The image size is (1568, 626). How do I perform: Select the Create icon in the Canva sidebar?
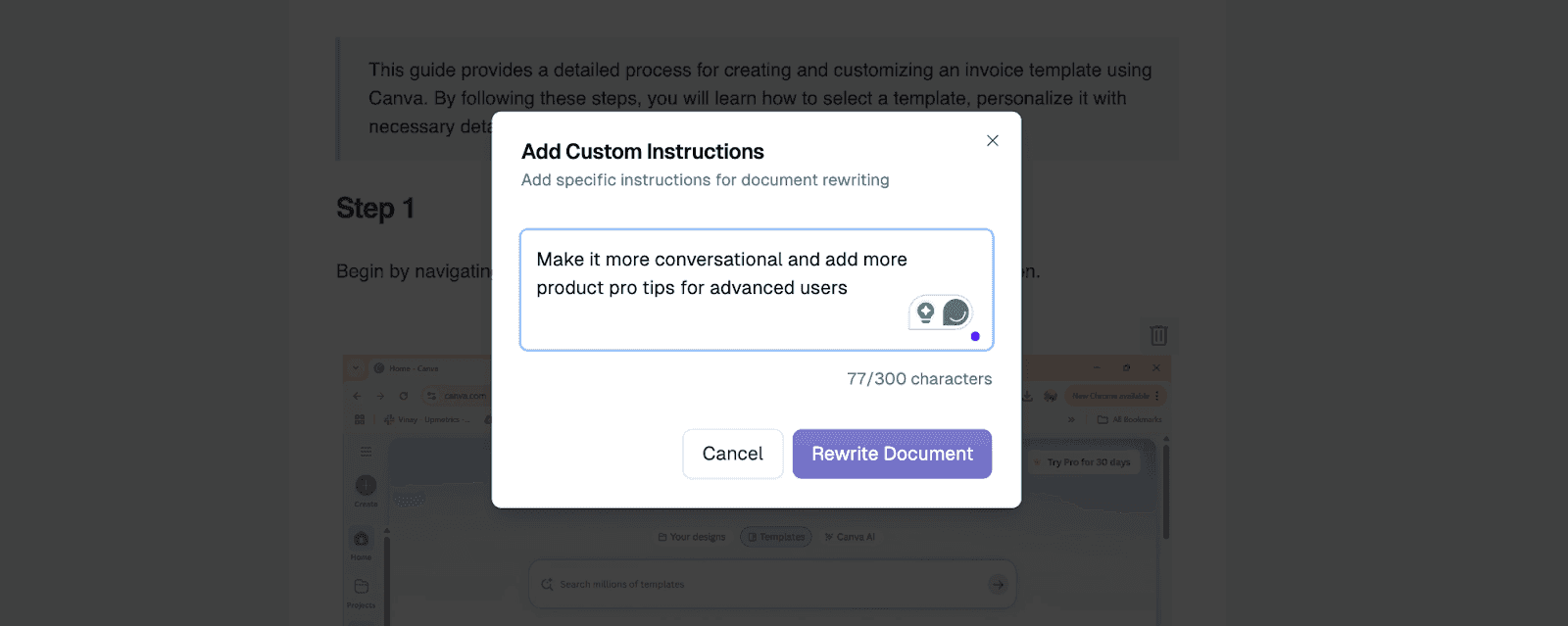[x=365, y=486]
